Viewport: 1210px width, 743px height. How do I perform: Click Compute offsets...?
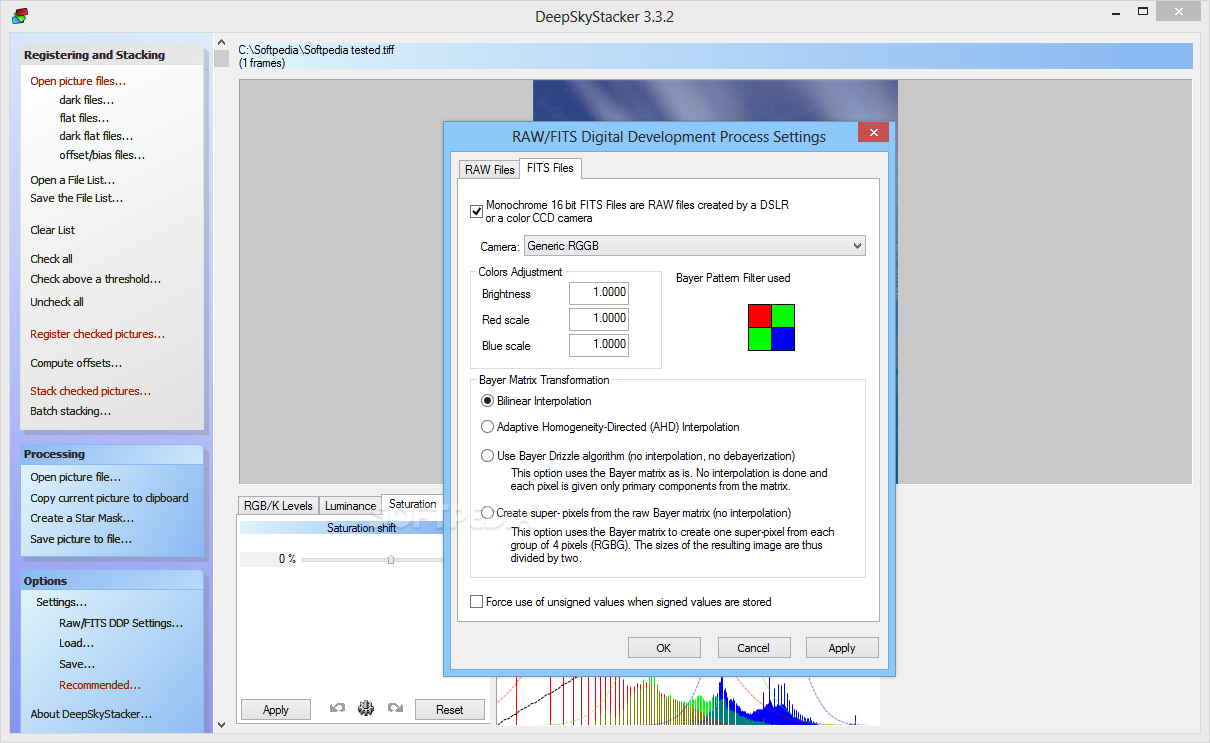pos(76,363)
